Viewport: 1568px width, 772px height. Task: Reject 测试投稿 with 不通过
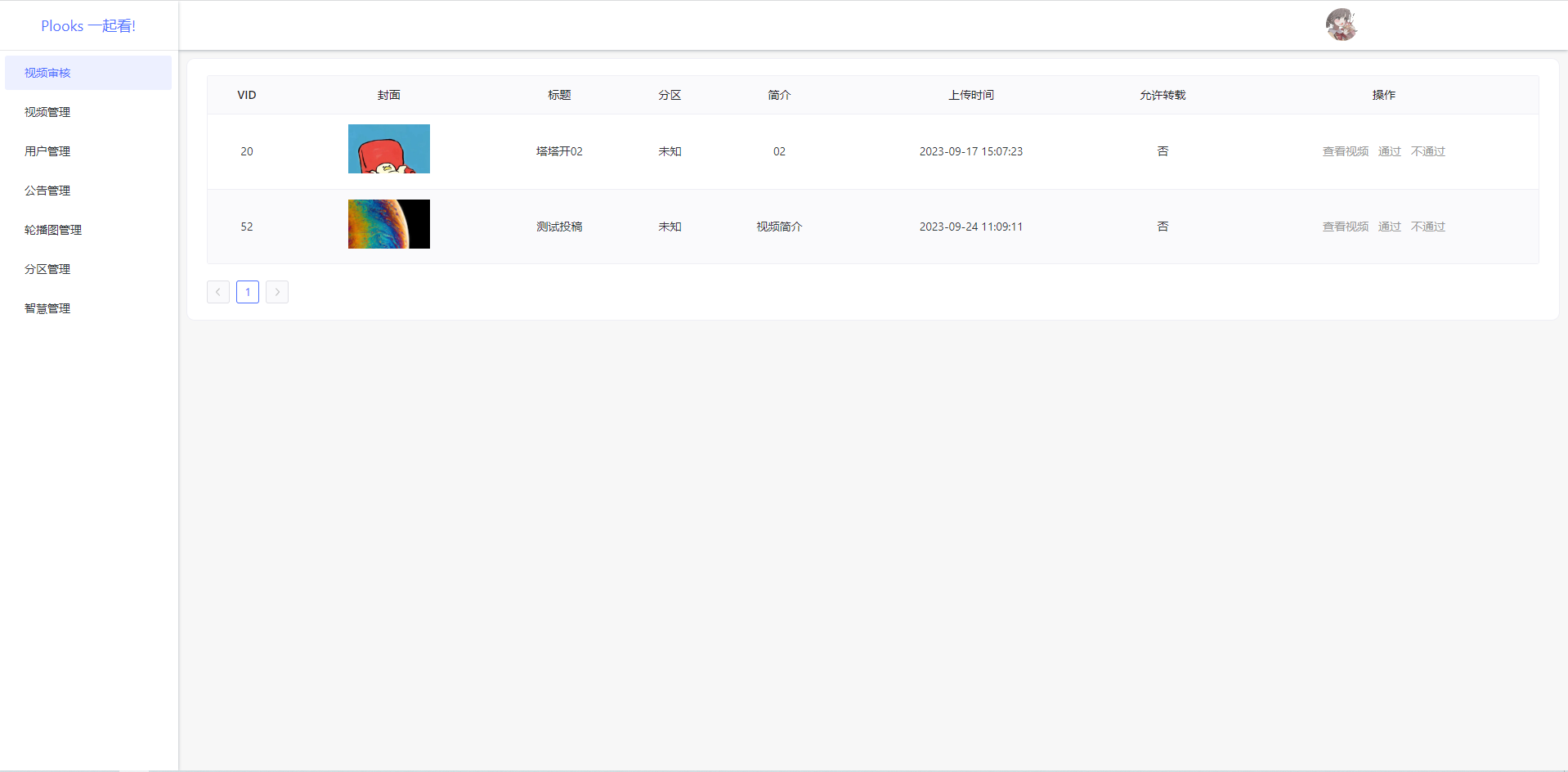pos(1427,227)
